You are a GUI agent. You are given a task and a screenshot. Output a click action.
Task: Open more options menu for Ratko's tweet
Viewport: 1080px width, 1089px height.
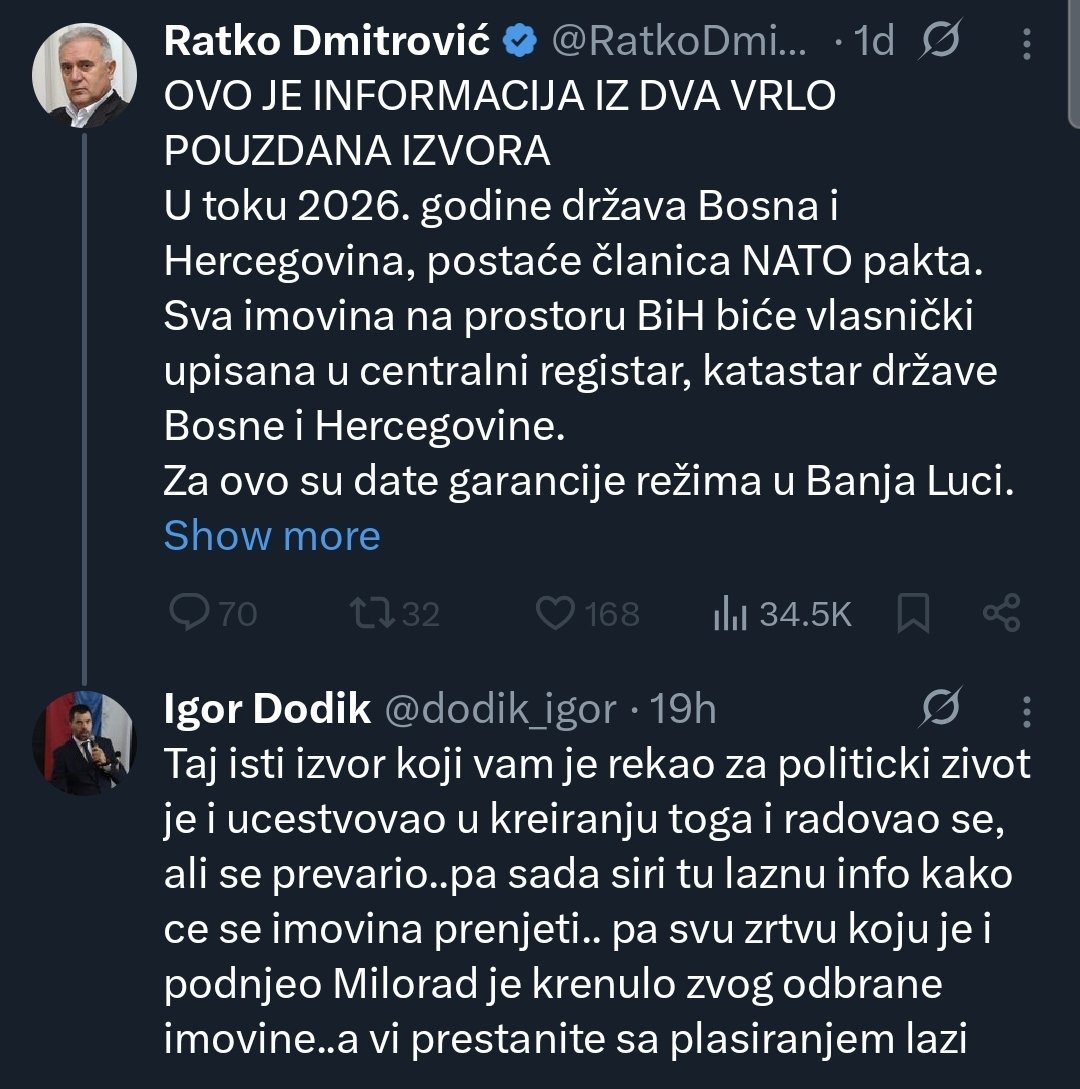[1025, 43]
